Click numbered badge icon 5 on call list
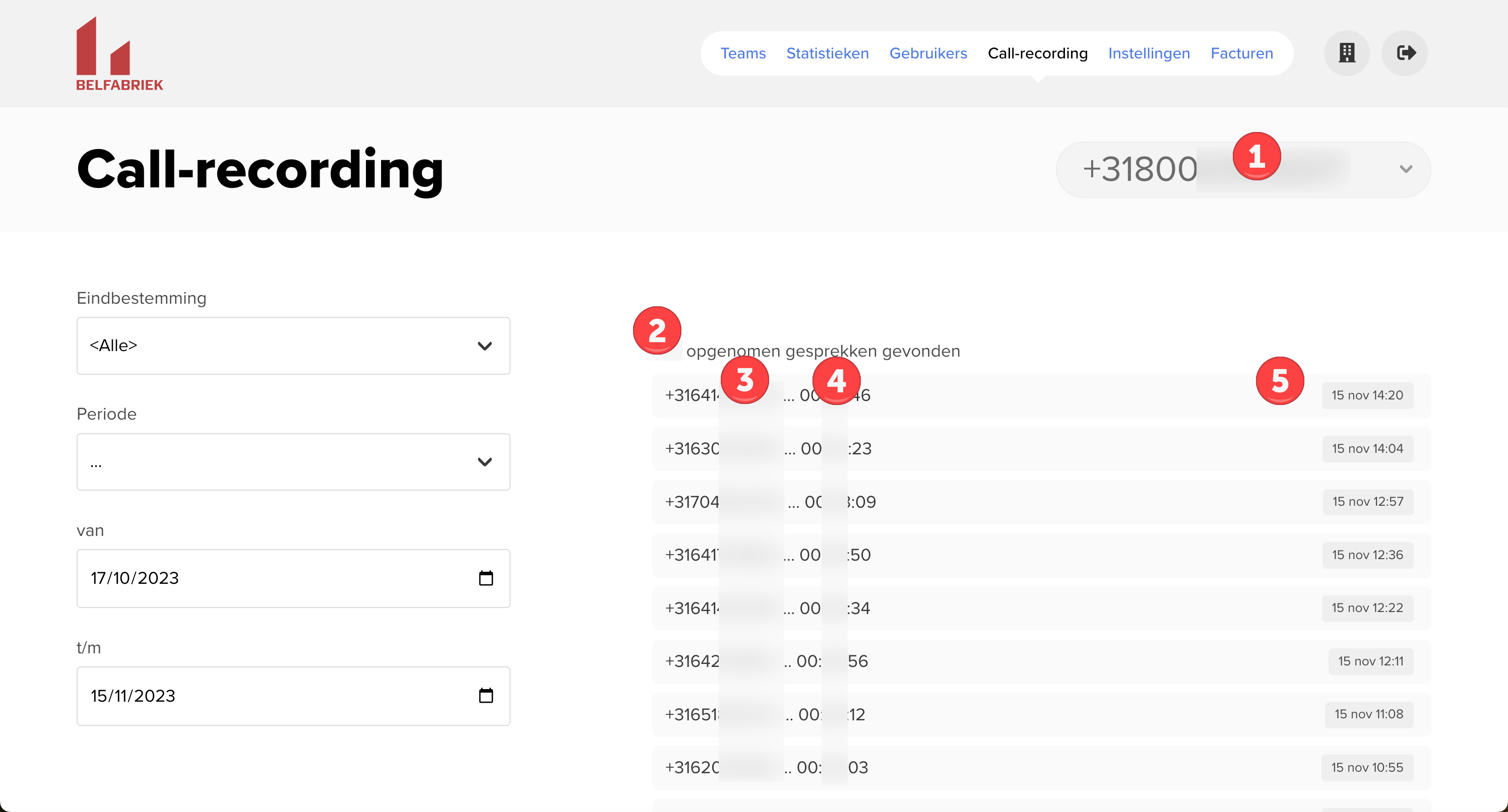 [1281, 382]
